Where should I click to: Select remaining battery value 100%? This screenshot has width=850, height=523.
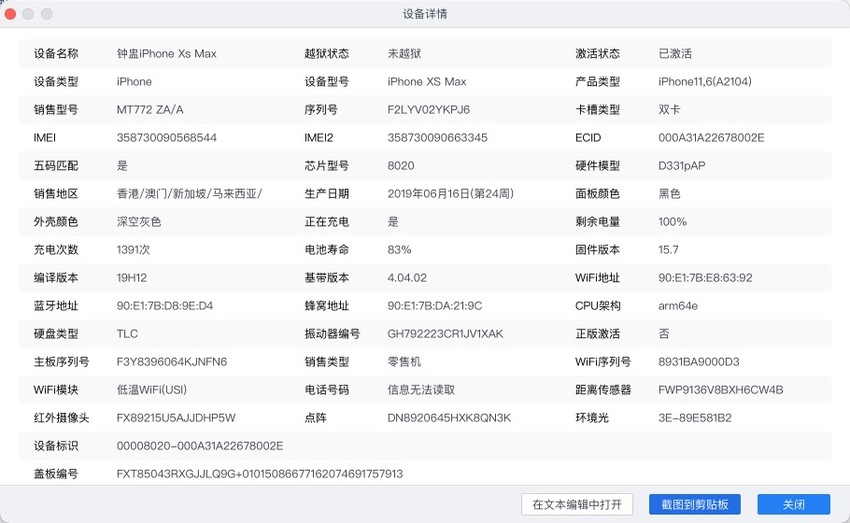(672, 222)
